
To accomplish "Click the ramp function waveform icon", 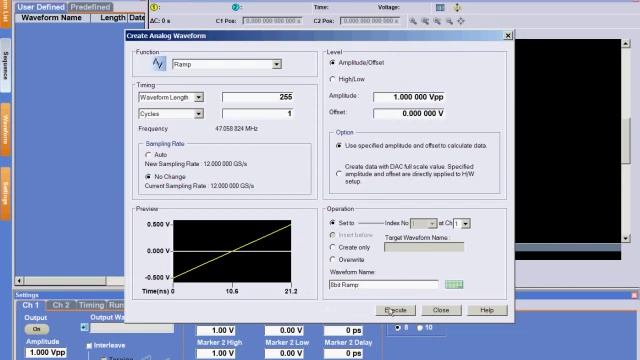I will click(158, 64).
